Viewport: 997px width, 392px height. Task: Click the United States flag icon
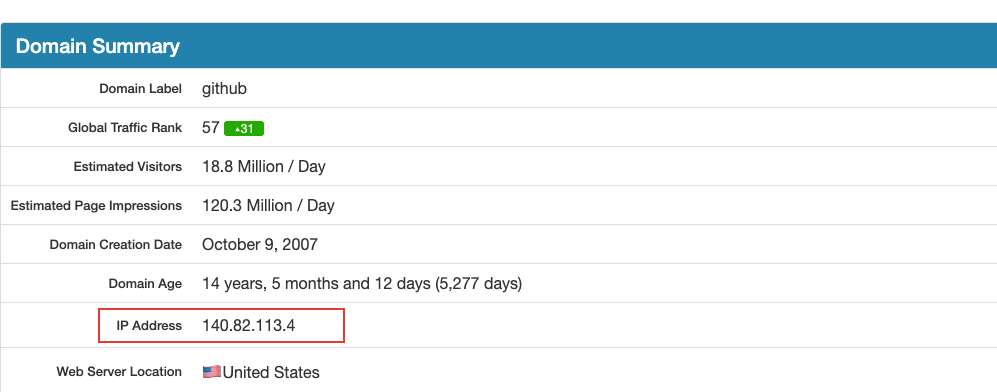click(x=212, y=372)
